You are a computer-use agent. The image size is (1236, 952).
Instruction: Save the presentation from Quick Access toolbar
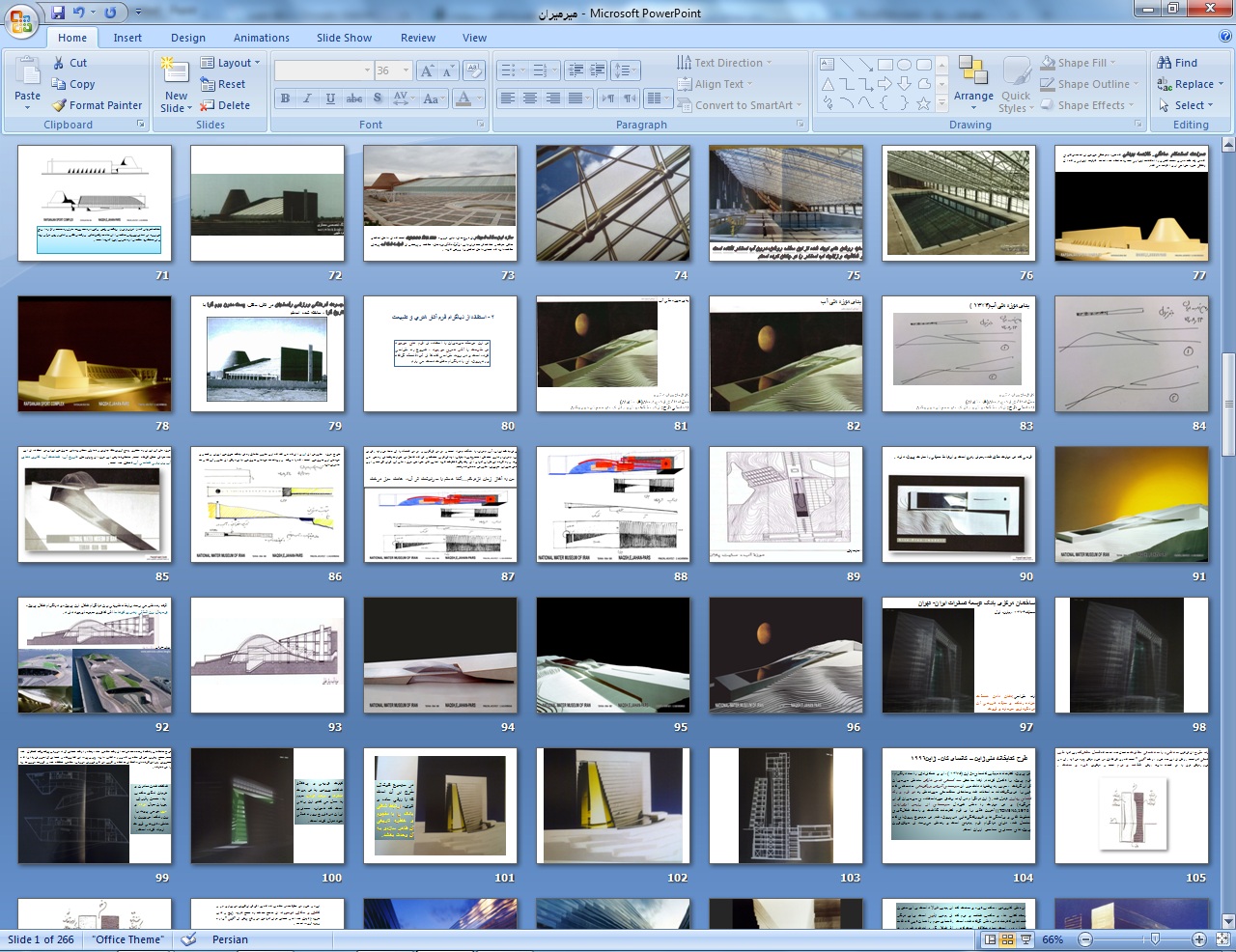click(x=58, y=13)
